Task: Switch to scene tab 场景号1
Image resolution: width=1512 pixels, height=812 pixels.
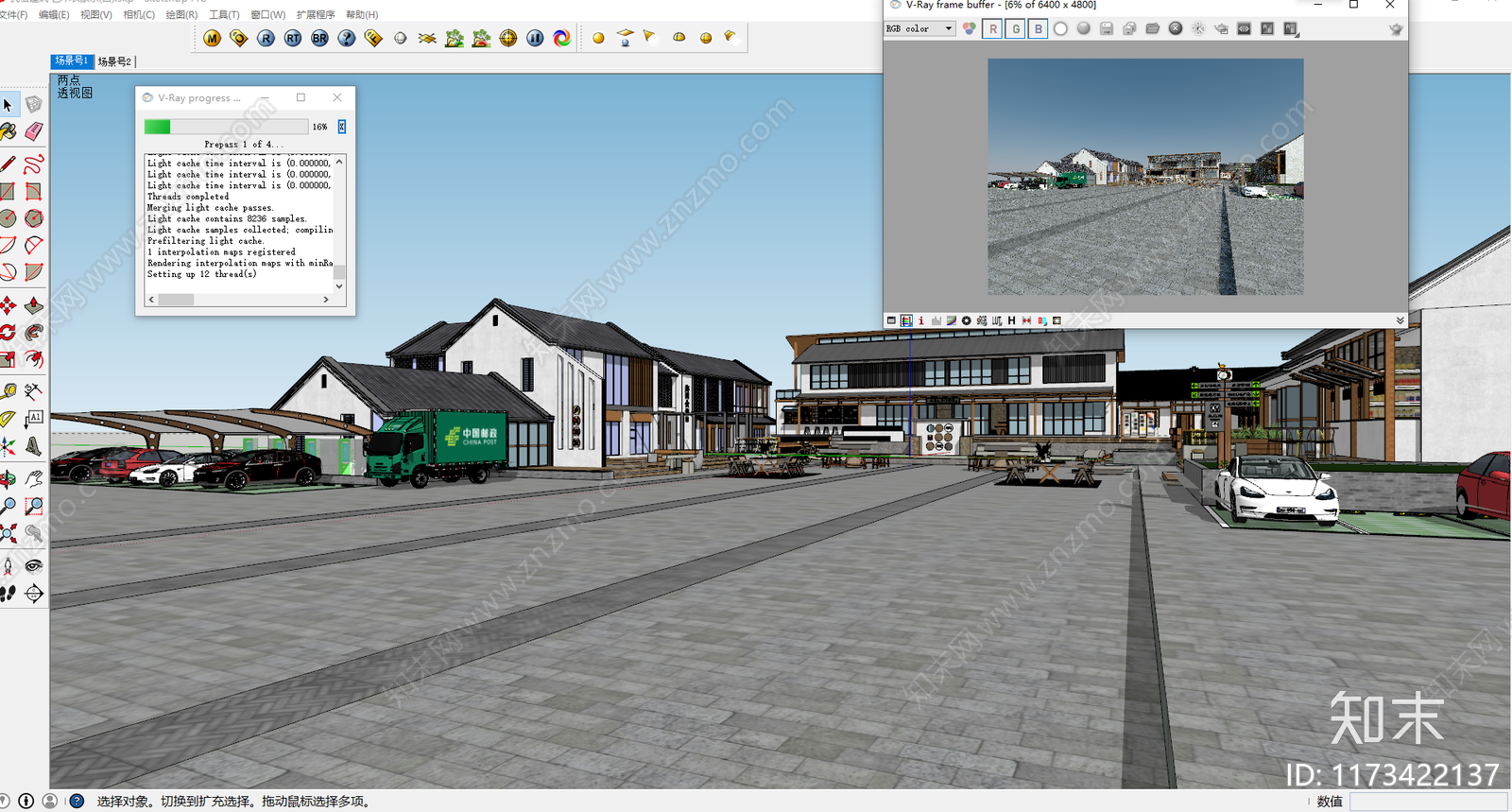Action: 72,61
